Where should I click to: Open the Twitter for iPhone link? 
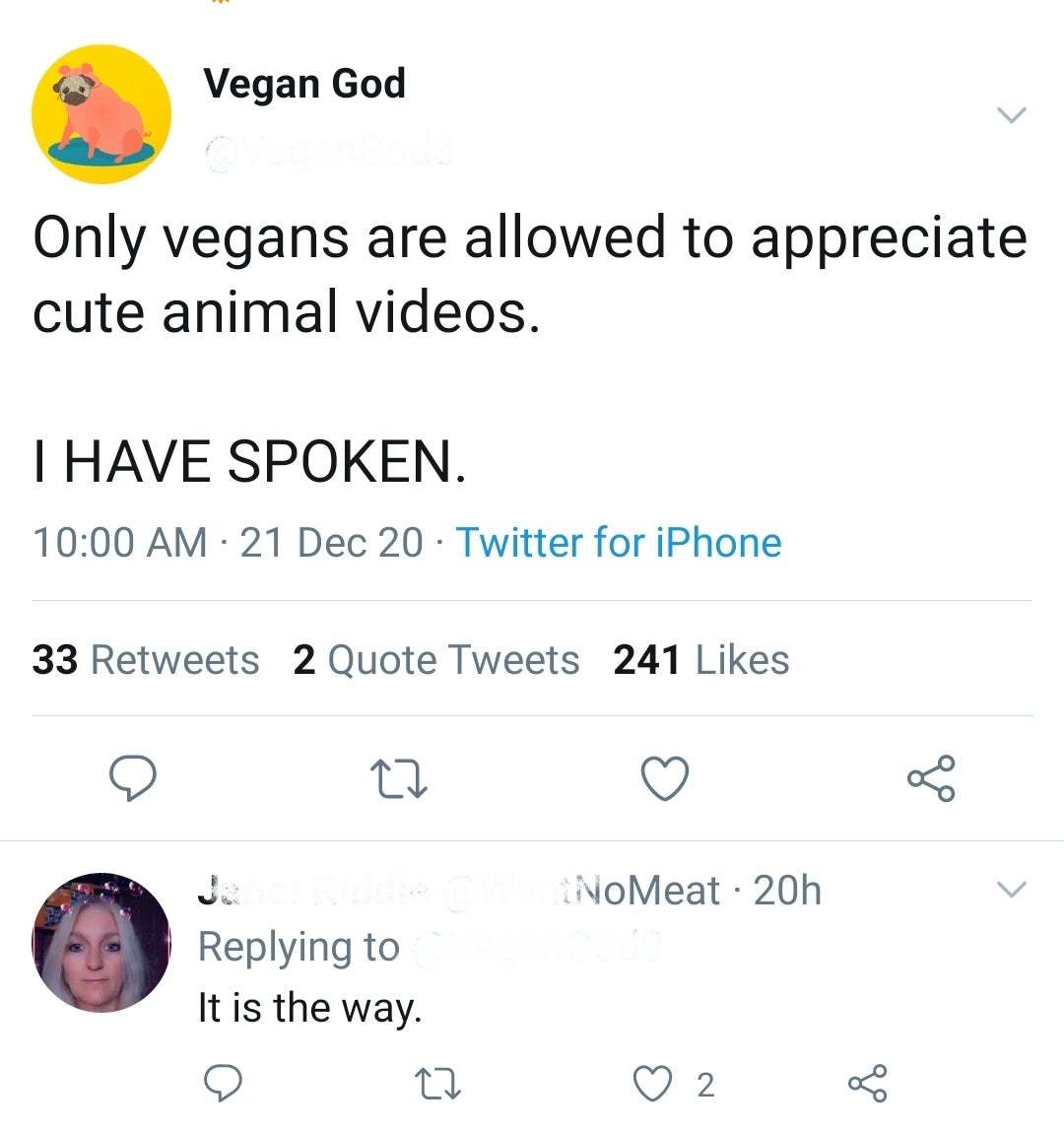click(618, 542)
